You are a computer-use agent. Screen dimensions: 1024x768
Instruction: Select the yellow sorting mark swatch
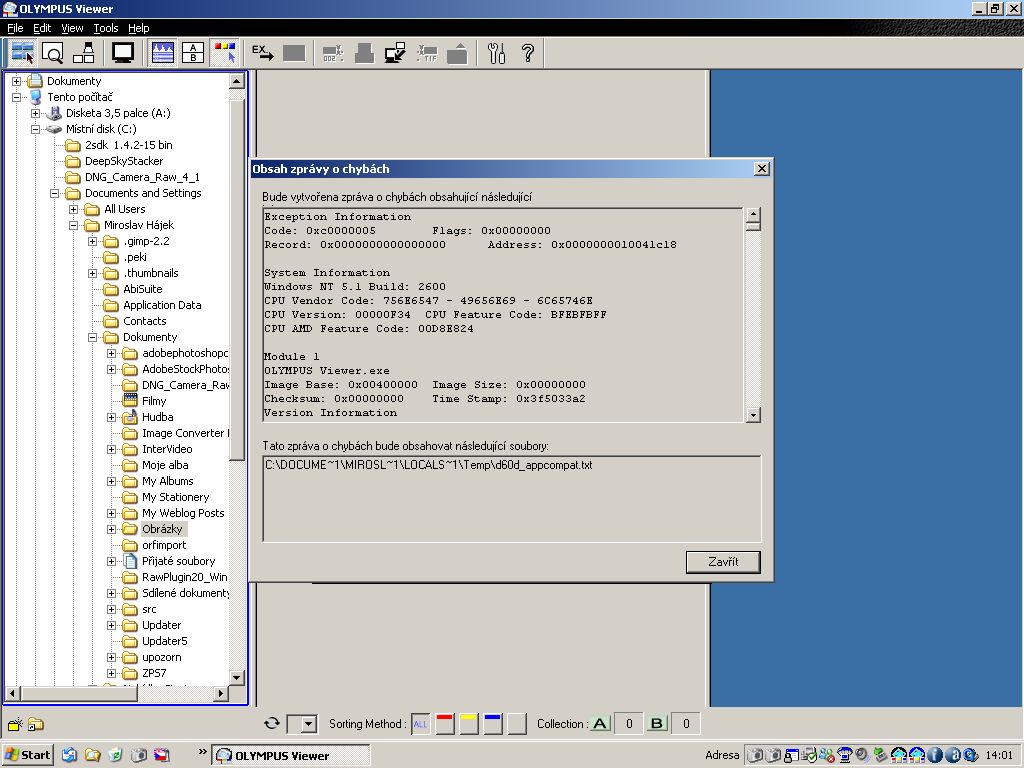point(468,724)
